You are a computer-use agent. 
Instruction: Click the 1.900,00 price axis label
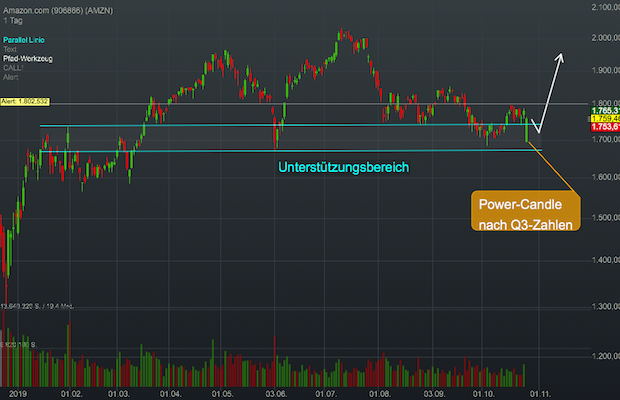click(605, 70)
